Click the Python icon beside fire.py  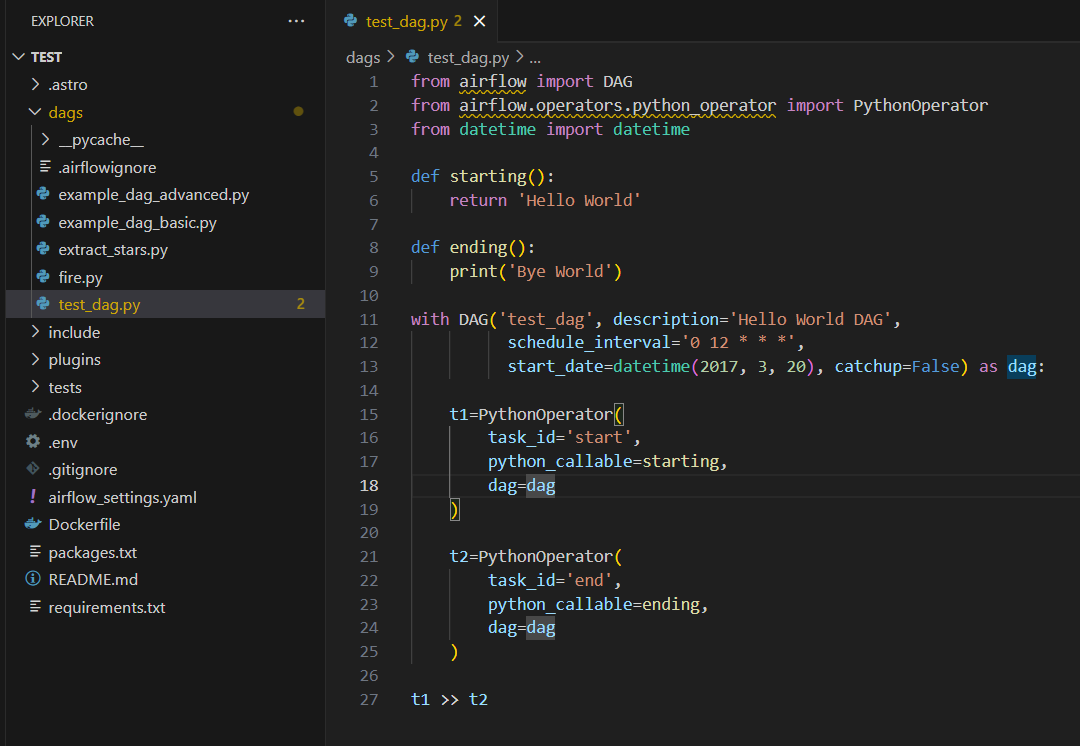[x=43, y=277]
